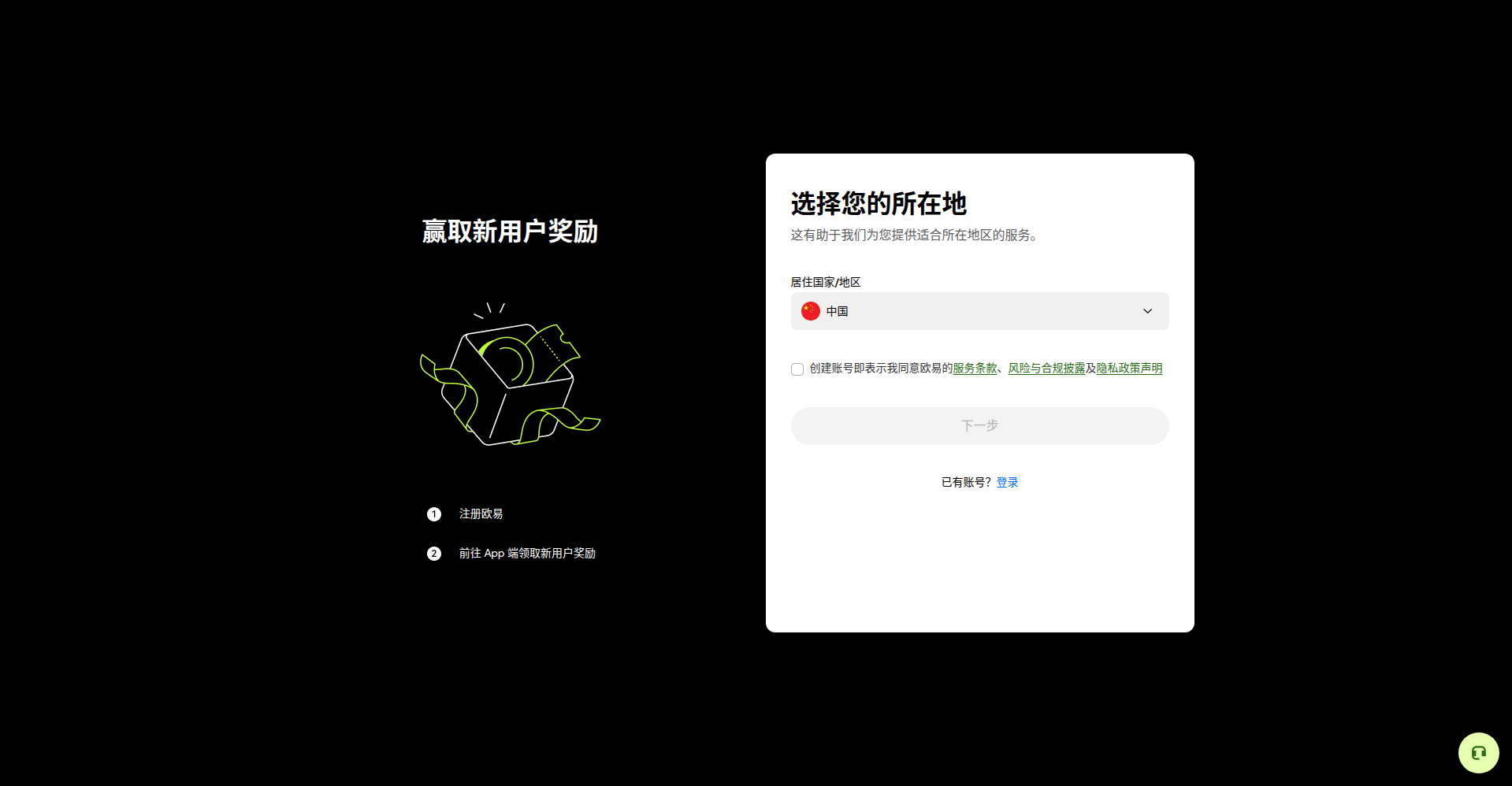Click the step 1 circle icon
The height and width of the screenshot is (786, 1512).
coord(434,514)
